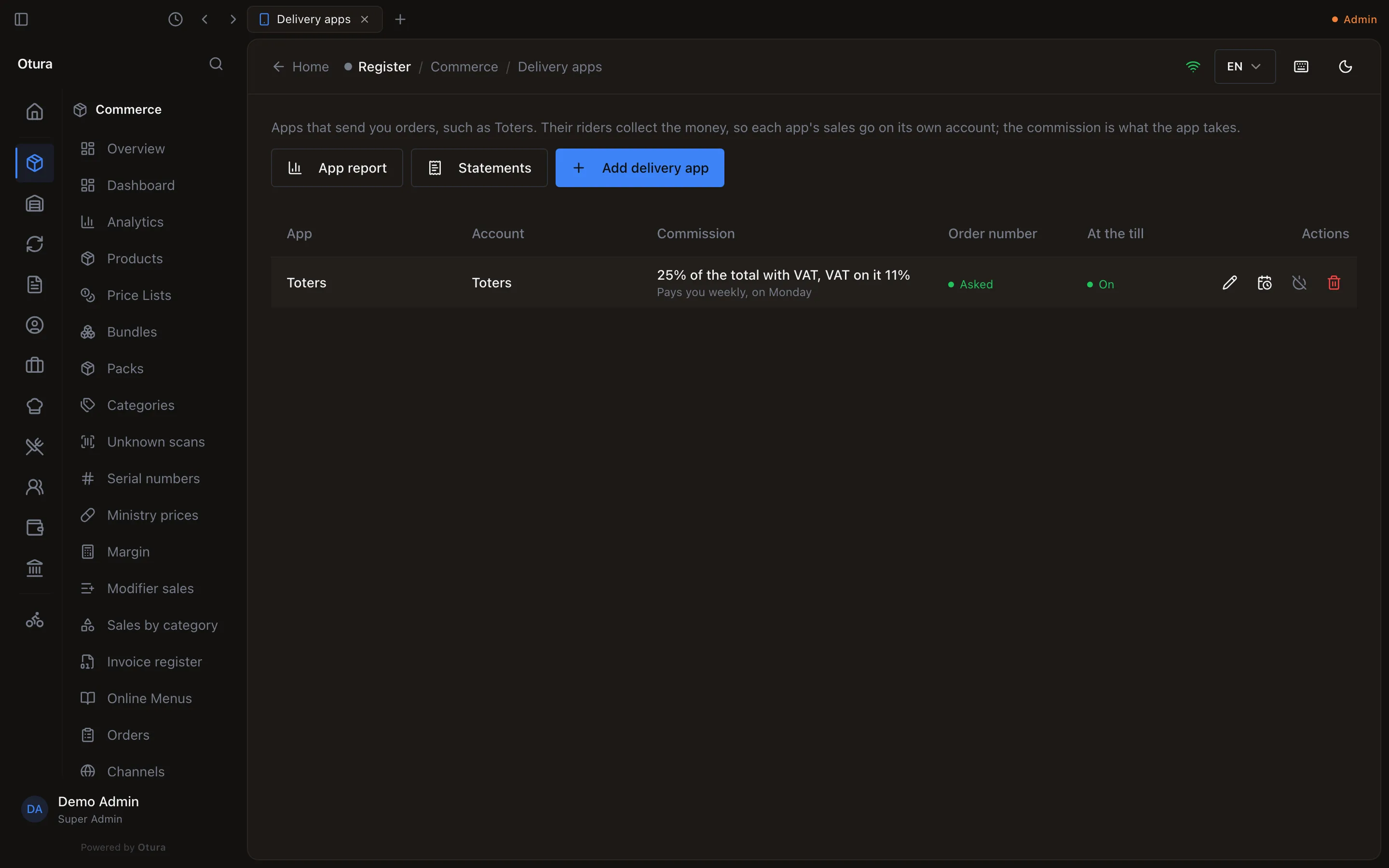Expand the EN language dropdown
Screen dimensions: 1389x868
[1245, 67]
